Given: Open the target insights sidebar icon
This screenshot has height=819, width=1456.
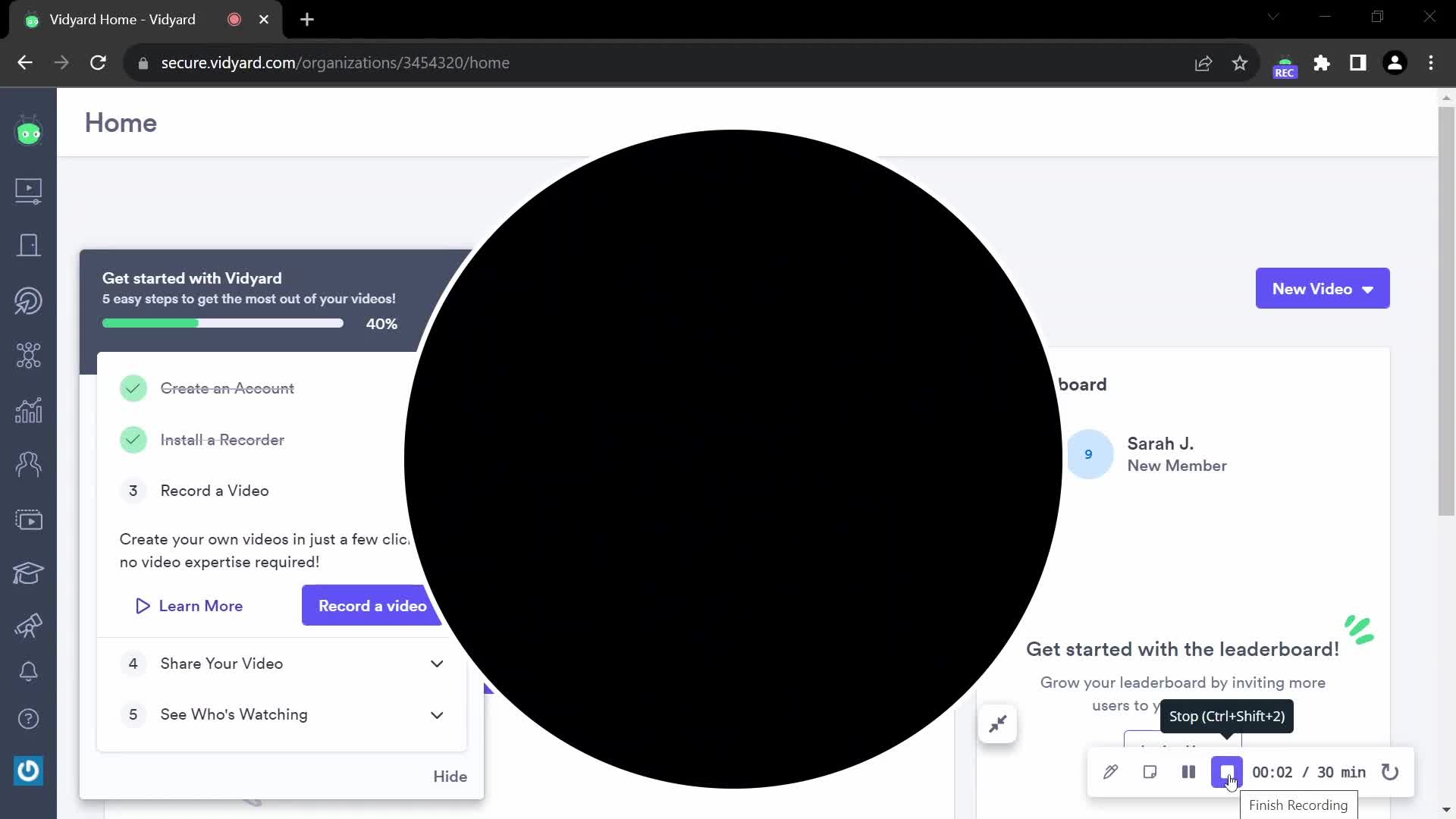Looking at the screenshot, I should click(x=29, y=301).
